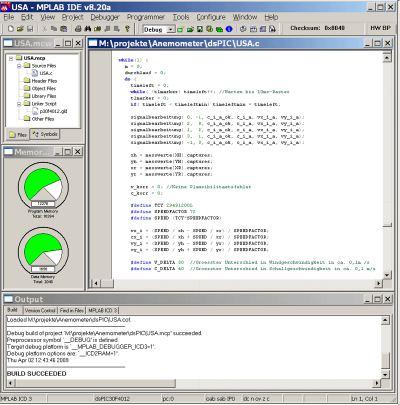400x405 pixels.
Task: Switch to the MPLAB ICD 3 output tab
Action: pos(103,310)
